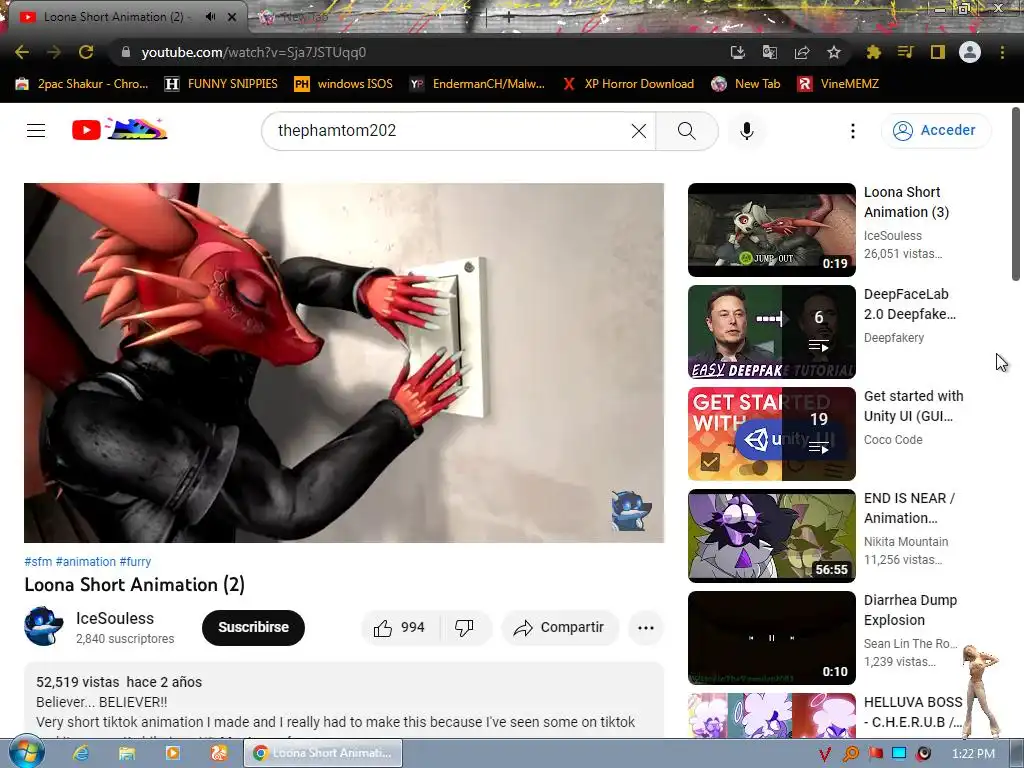This screenshot has height=768, width=1024.
Task: Click the page vertical scrollbar
Action: [1016, 195]
